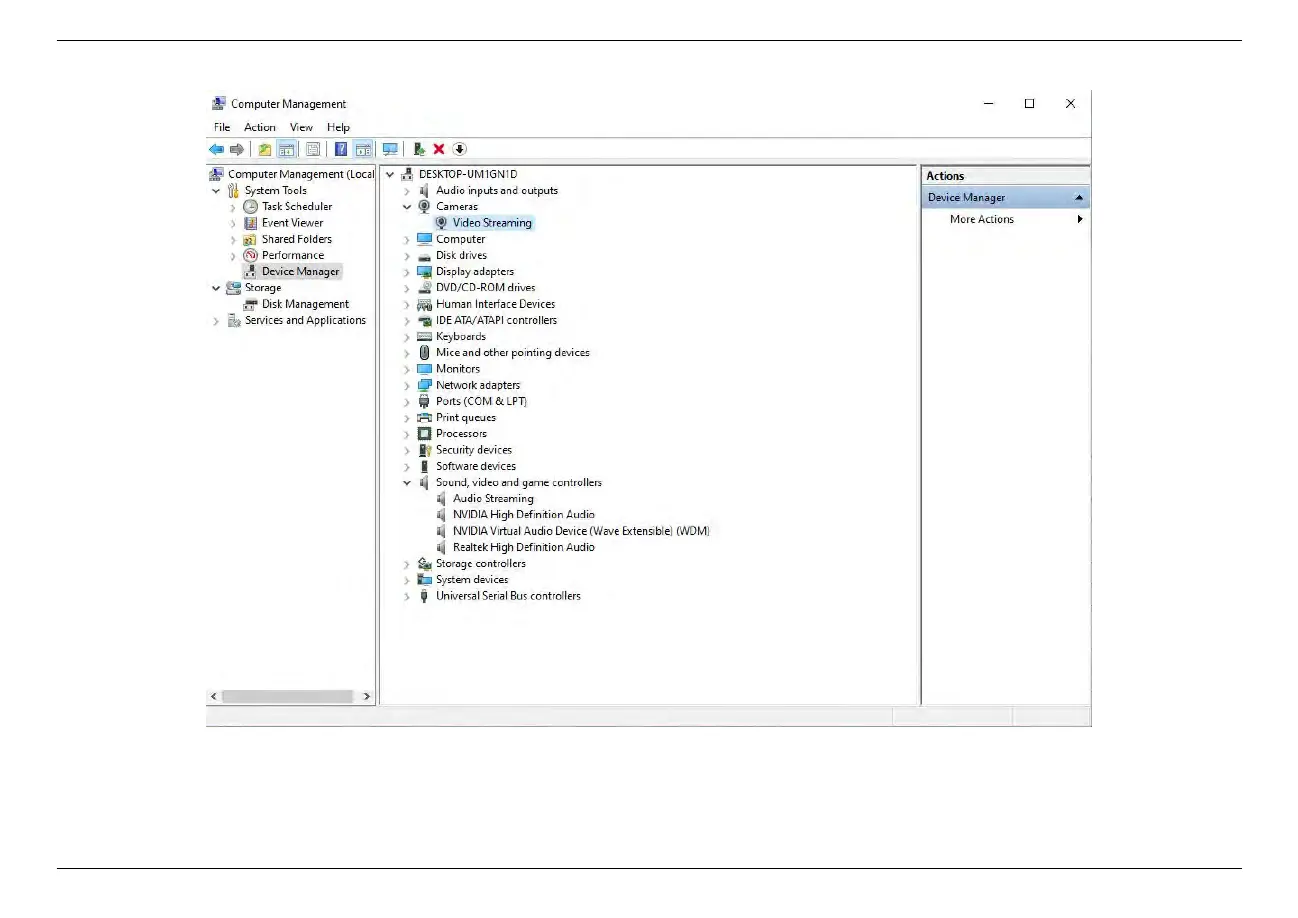Toggle Show/Hide Action Pane toolbar button
Image resolution: width=1298 pixels, height=918 pixels.
pos(363,149)
